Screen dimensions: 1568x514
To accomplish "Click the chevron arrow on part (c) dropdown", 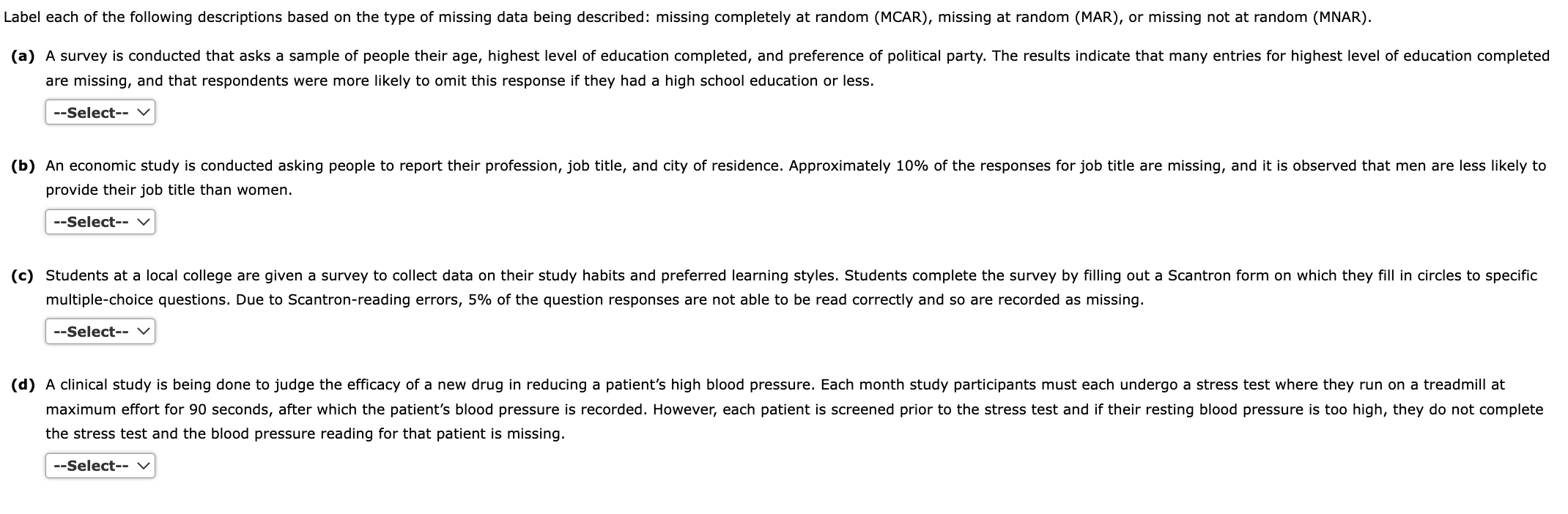I will [144, 331].
